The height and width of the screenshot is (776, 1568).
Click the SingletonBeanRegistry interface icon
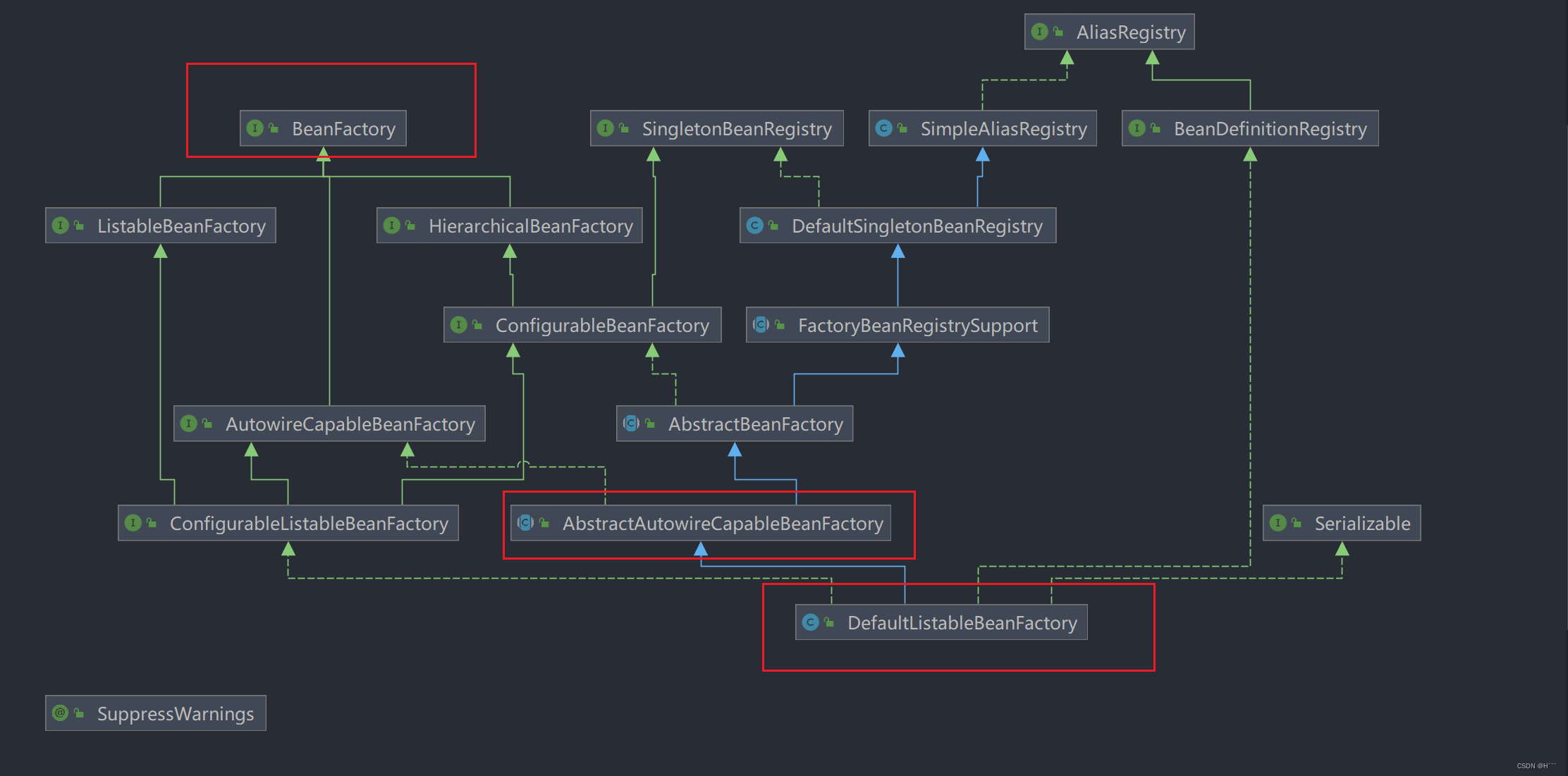pyautogui.click(x=606, y=128)
